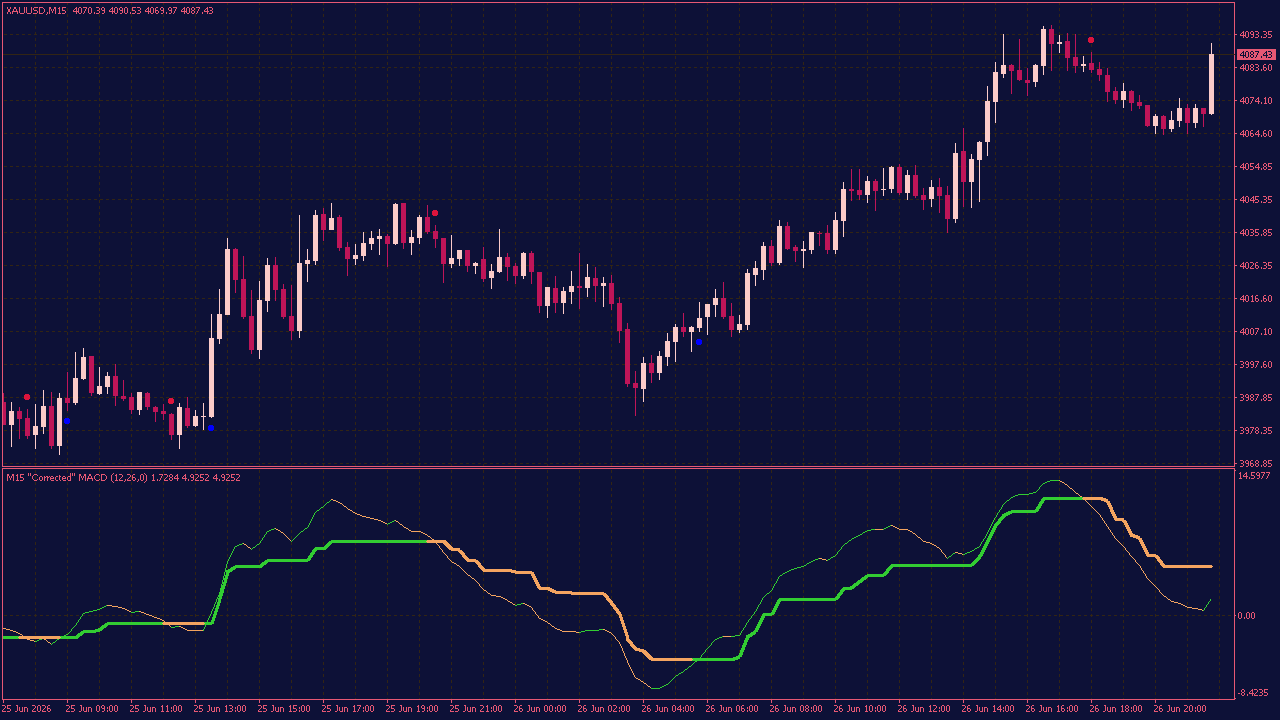The height and width of the screenshot is (720, 1280).
Task: Click the 26 Jun 20:00 time label
Action: (1181, 708)
